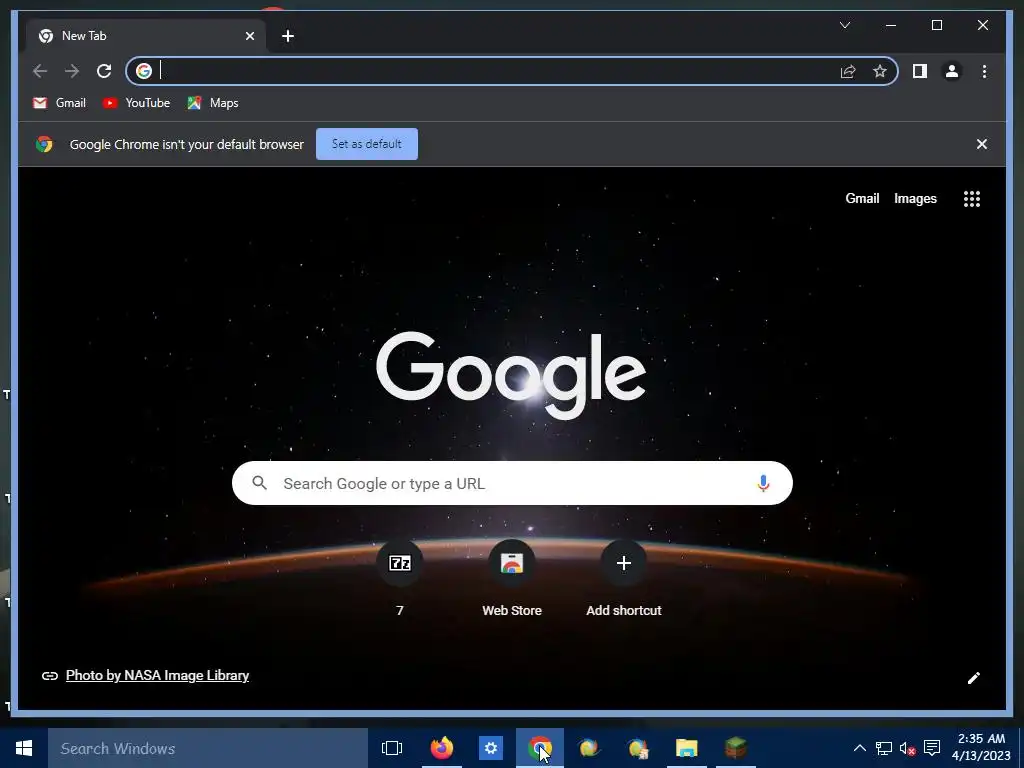Open the Maps bookmark
This screenshot has width=1024, height=768.
213,103
